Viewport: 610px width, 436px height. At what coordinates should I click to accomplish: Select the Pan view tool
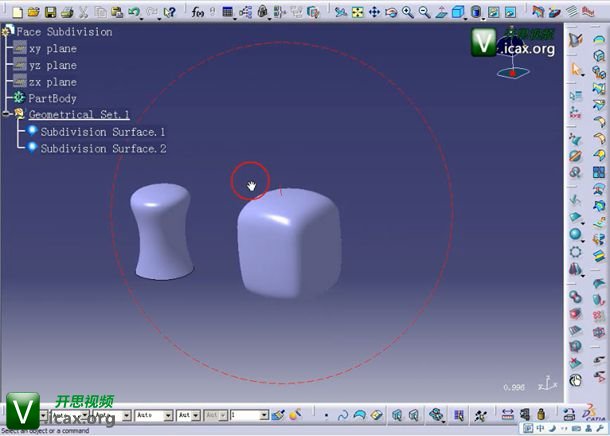tap(374, 12)
